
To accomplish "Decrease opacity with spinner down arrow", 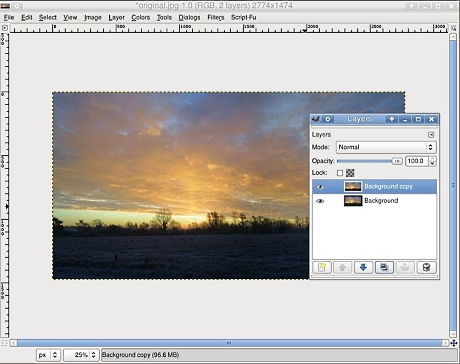I will click(432, 164).
